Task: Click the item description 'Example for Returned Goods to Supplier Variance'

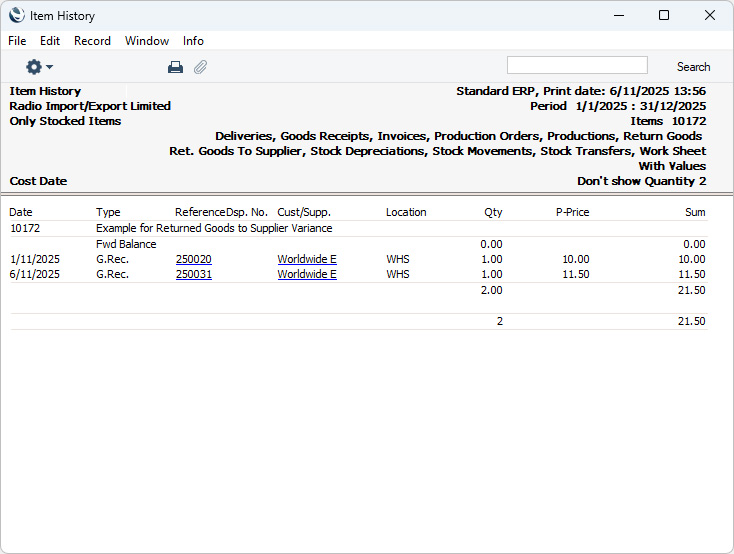Action: click(214, 228)
